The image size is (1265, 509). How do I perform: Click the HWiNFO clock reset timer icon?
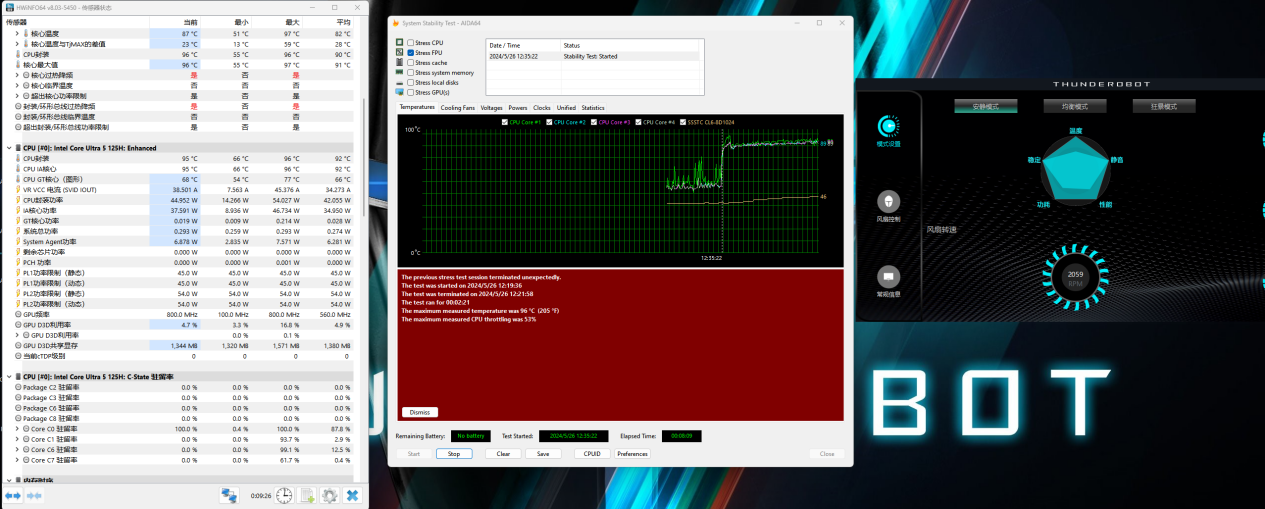(284, 495)
